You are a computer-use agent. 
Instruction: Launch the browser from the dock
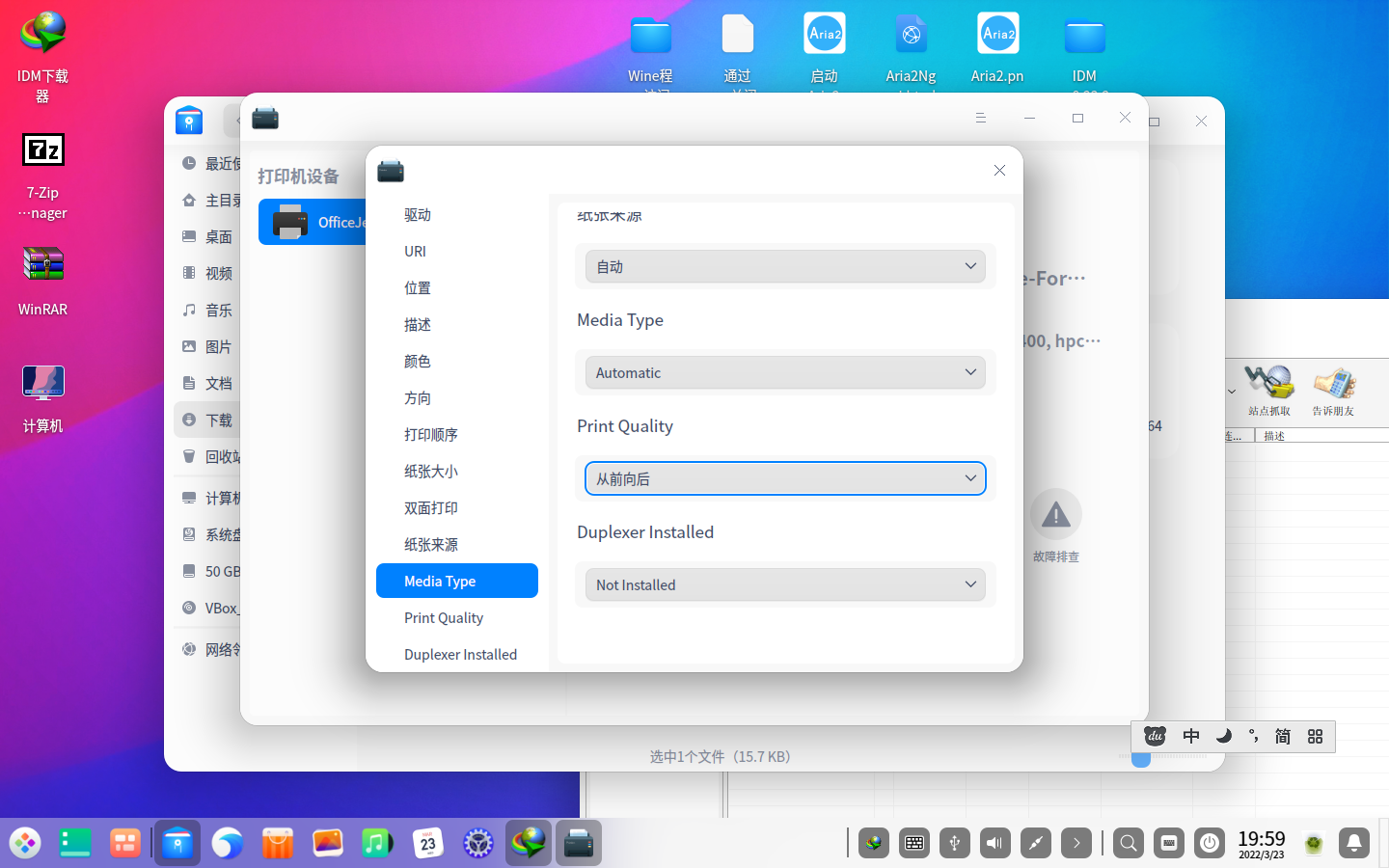click(228, 843)
